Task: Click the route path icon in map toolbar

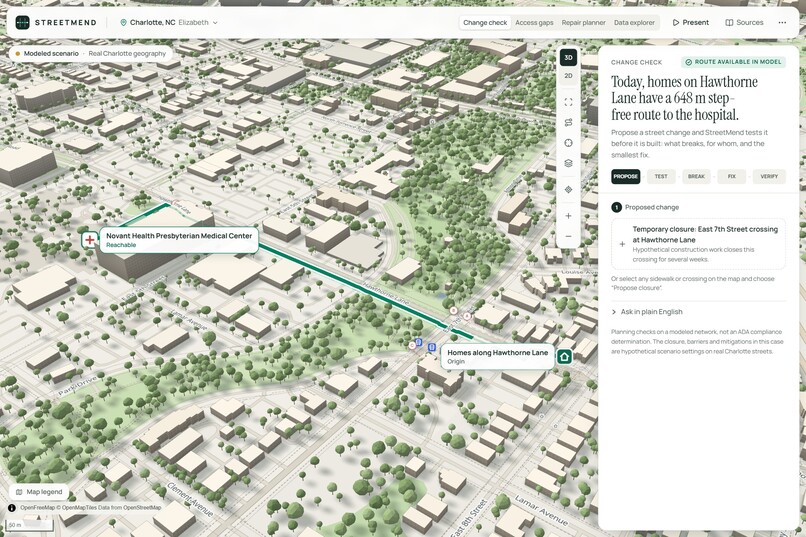Action: 569,122
